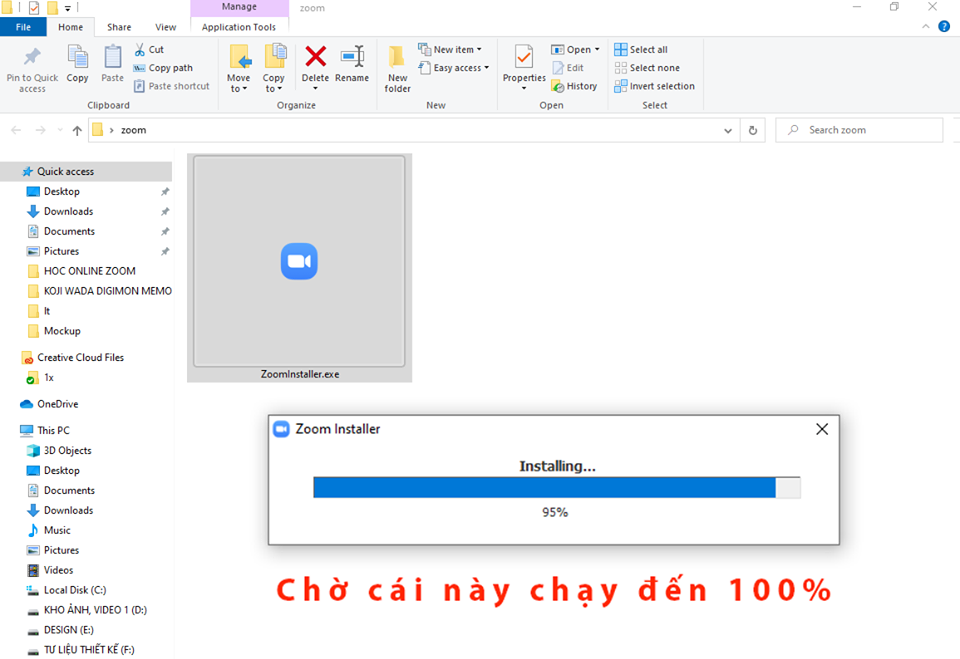
Task: Open the Mockup folder
Action: click(62, 331)
